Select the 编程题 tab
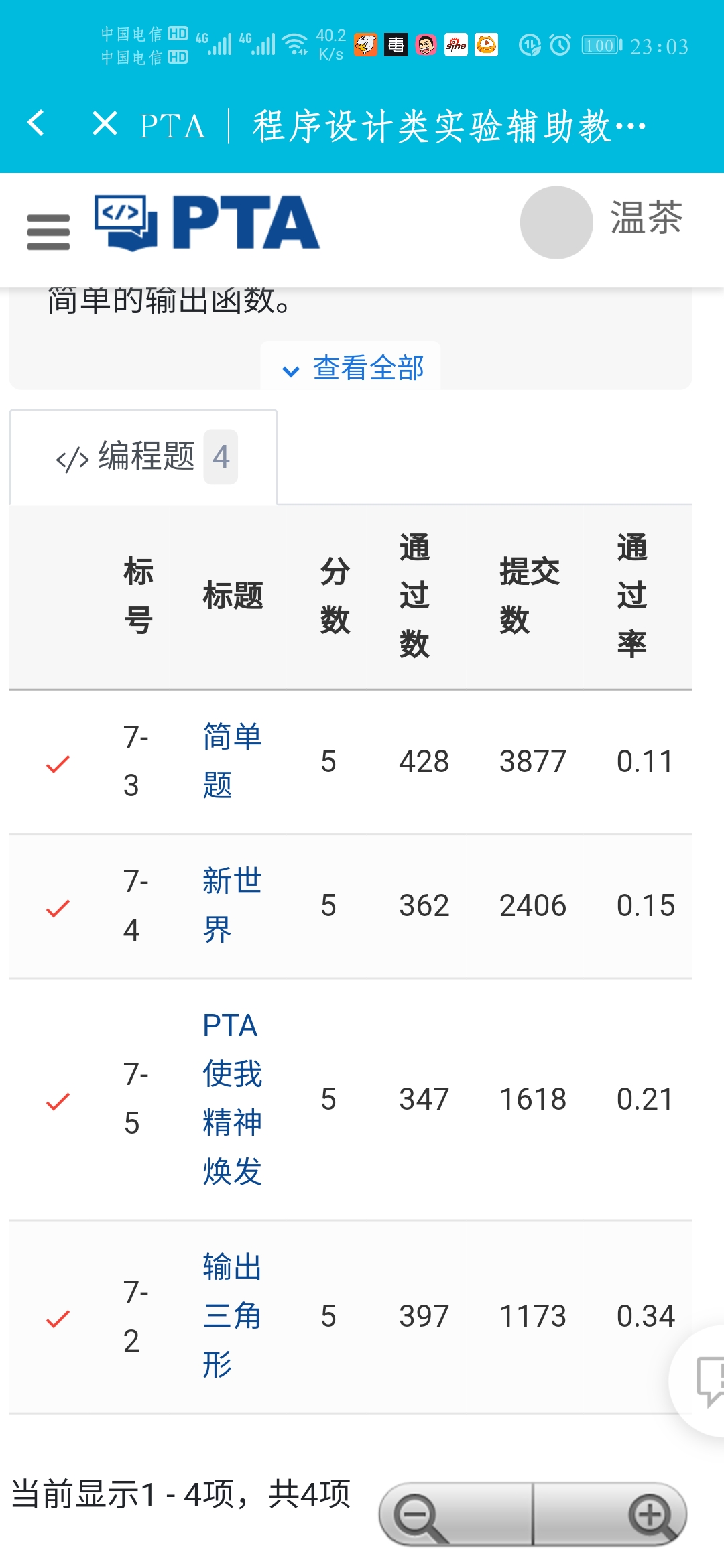 143,457
